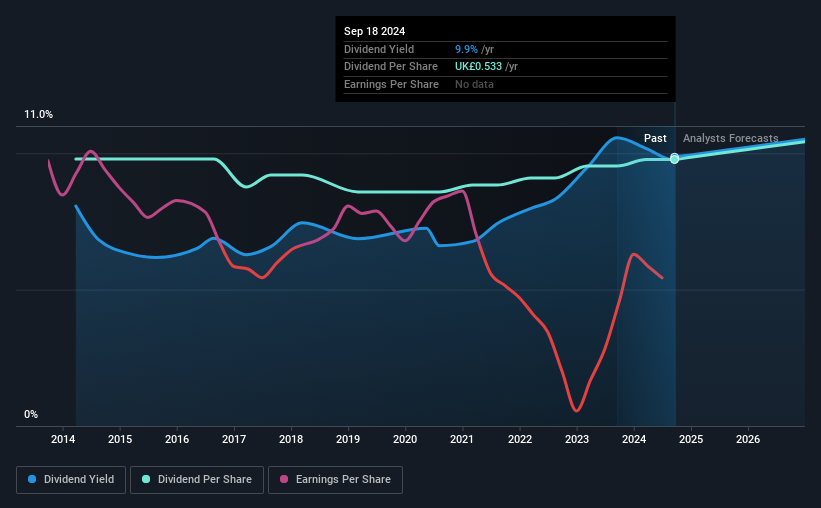Screen dimensions: 821x508
Task: Click the 11.0% y-axis label
Action: 39,115
